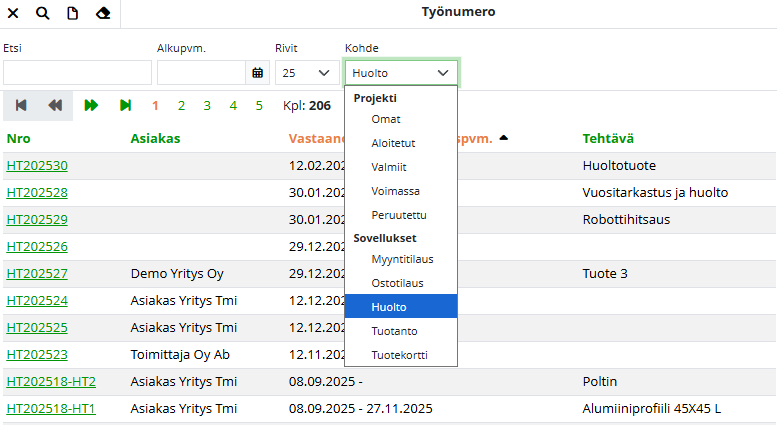Choose Myyntitilaus option in dropdown list

(402, 259)
